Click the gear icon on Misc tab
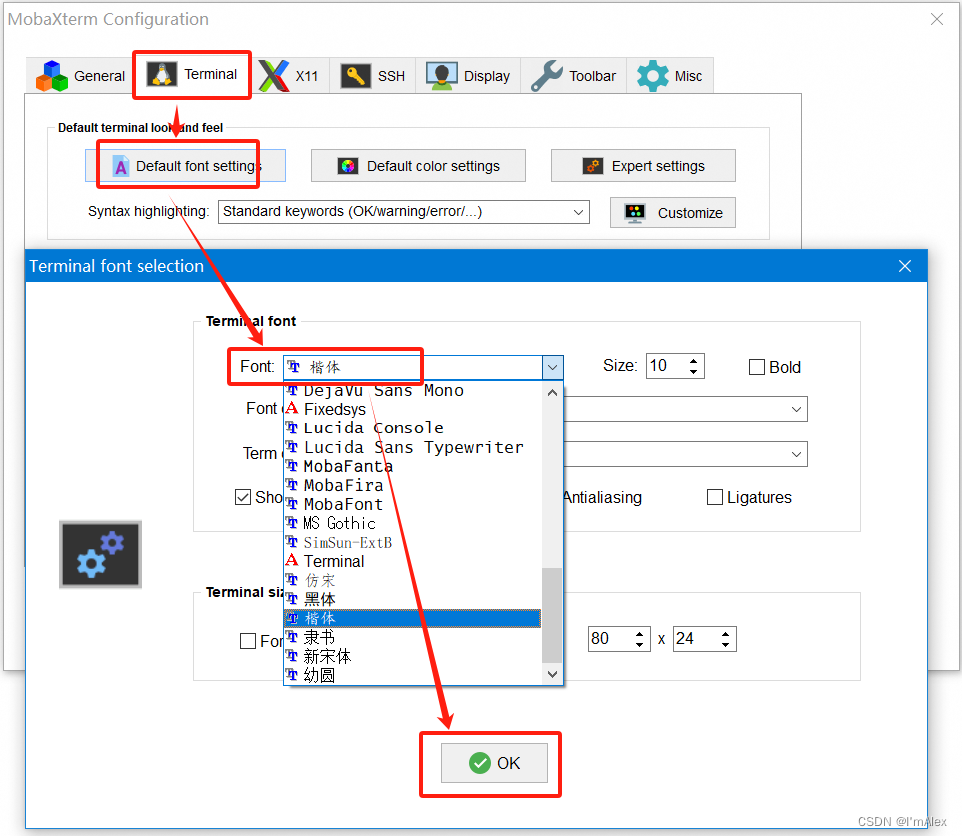 click(x=653, y=76)
